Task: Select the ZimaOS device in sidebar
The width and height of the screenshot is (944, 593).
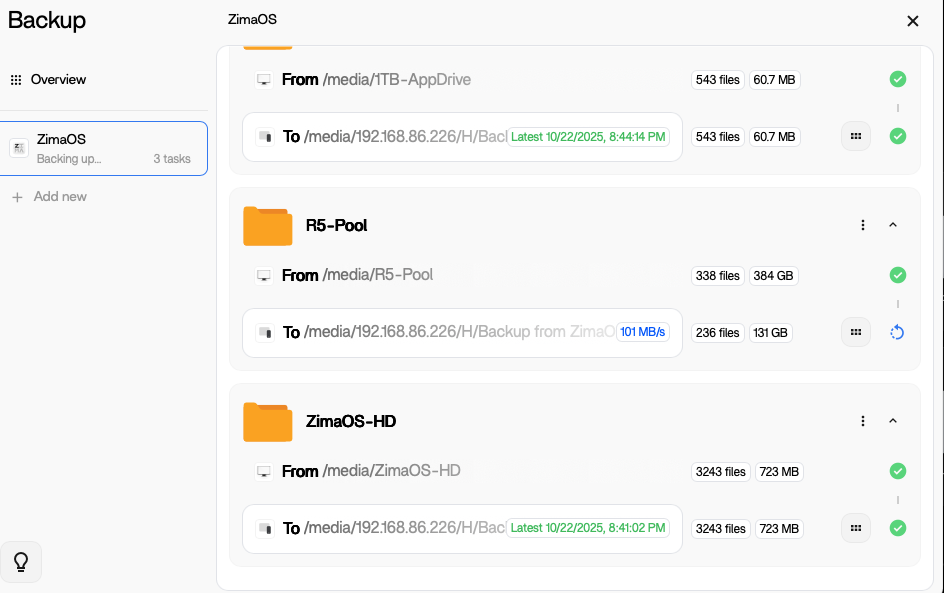Action: coord(104,148)
